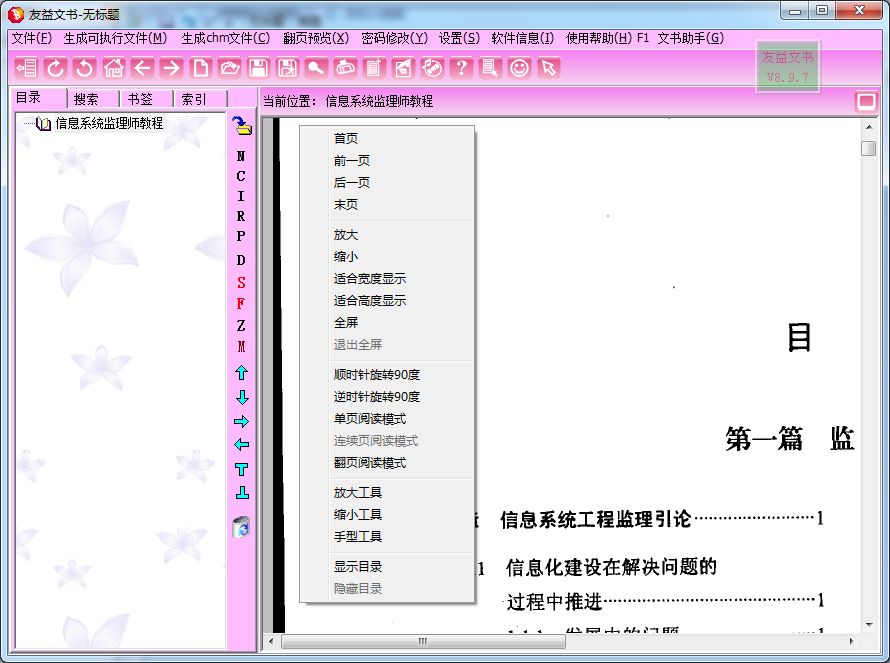Click the back arrow toolbar icon

tap(142, 68)
